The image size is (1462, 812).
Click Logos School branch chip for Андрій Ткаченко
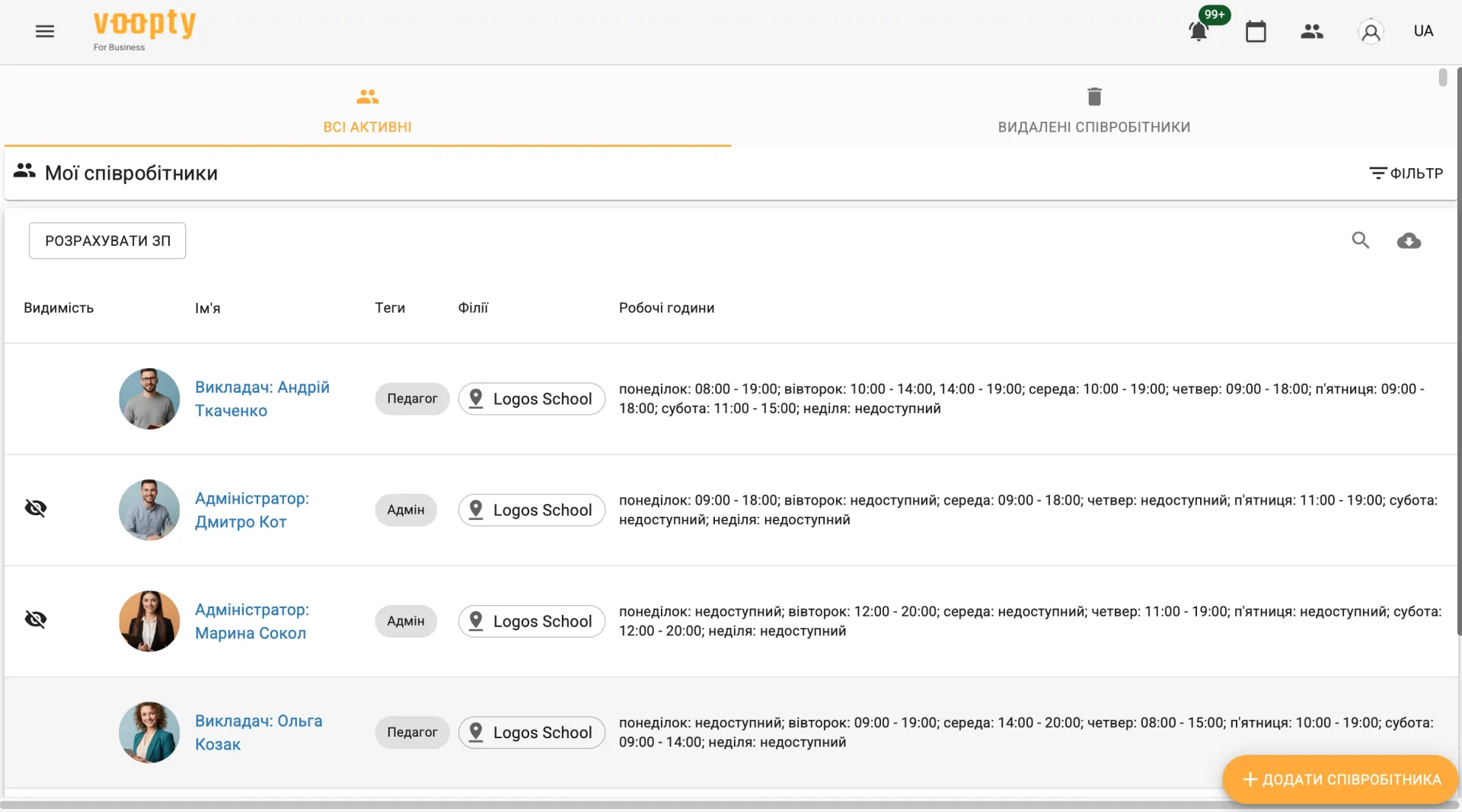pos(531,399)
